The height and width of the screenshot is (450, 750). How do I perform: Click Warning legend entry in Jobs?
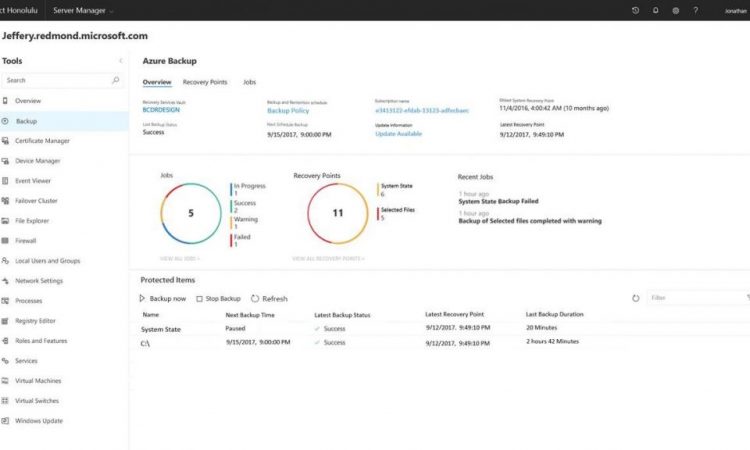click(244, 223)
